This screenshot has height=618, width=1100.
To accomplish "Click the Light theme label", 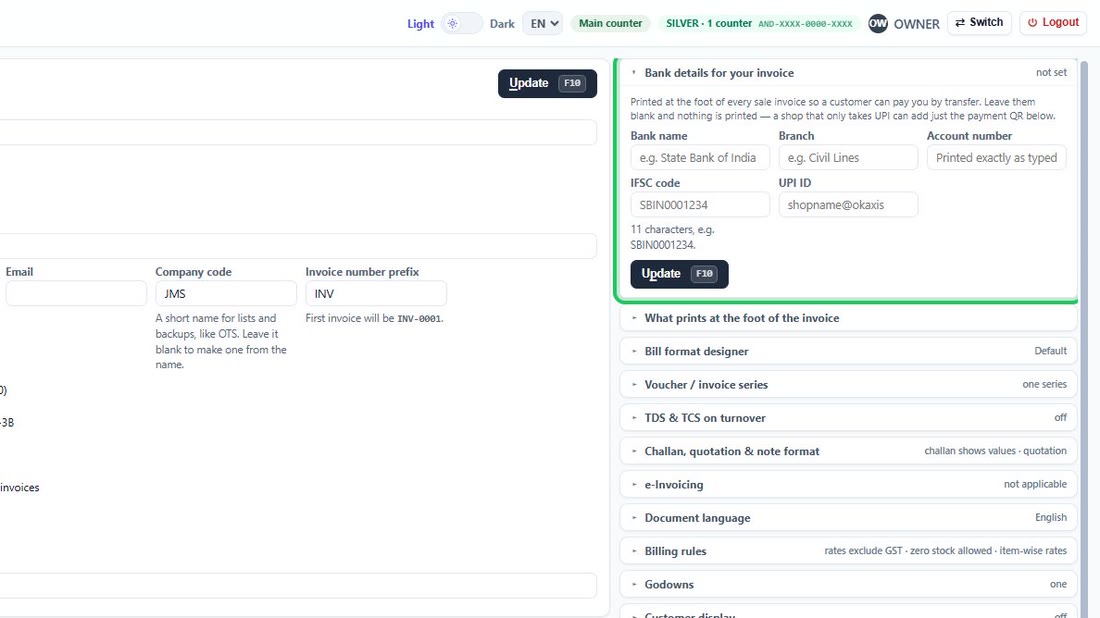I will click(421, 24).
